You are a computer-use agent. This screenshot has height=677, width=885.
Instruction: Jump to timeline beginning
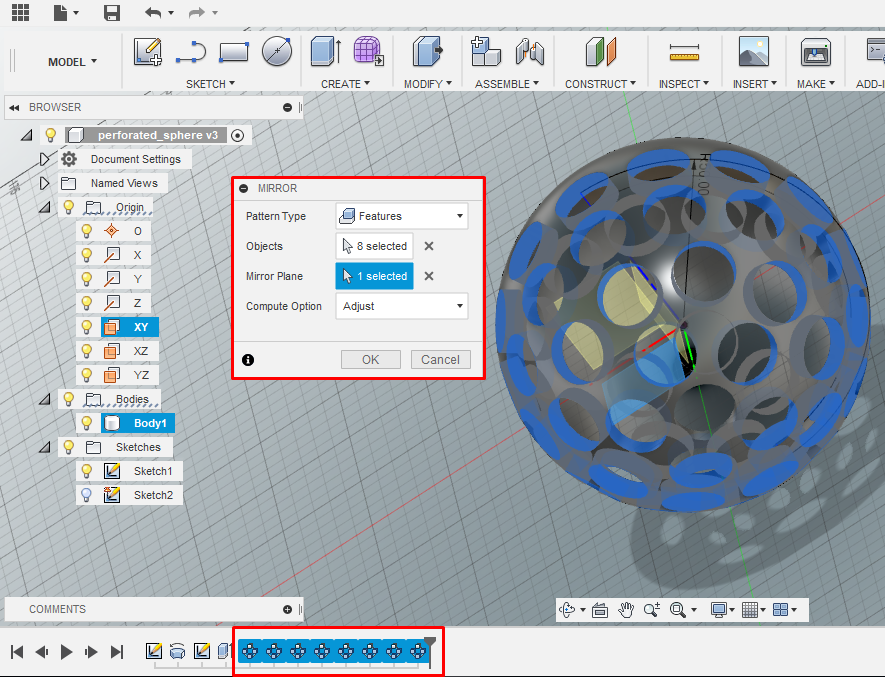click(x=17, y=652)
